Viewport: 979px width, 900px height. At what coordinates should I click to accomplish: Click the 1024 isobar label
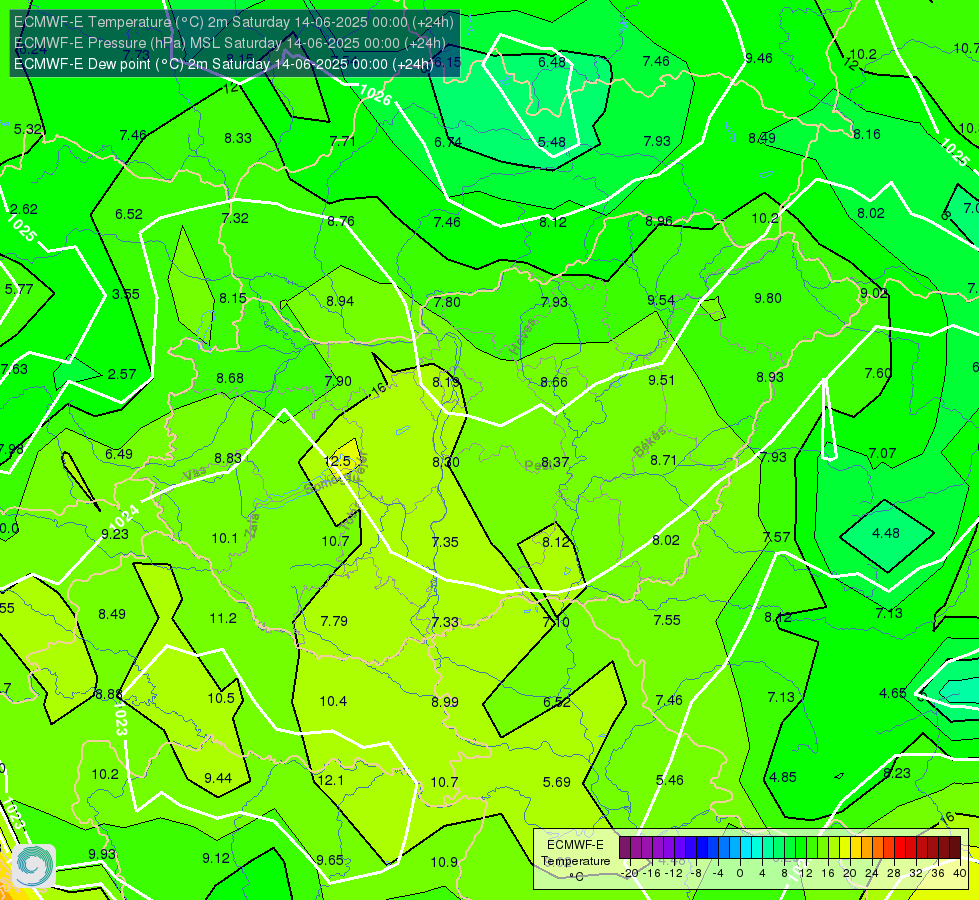124,517
